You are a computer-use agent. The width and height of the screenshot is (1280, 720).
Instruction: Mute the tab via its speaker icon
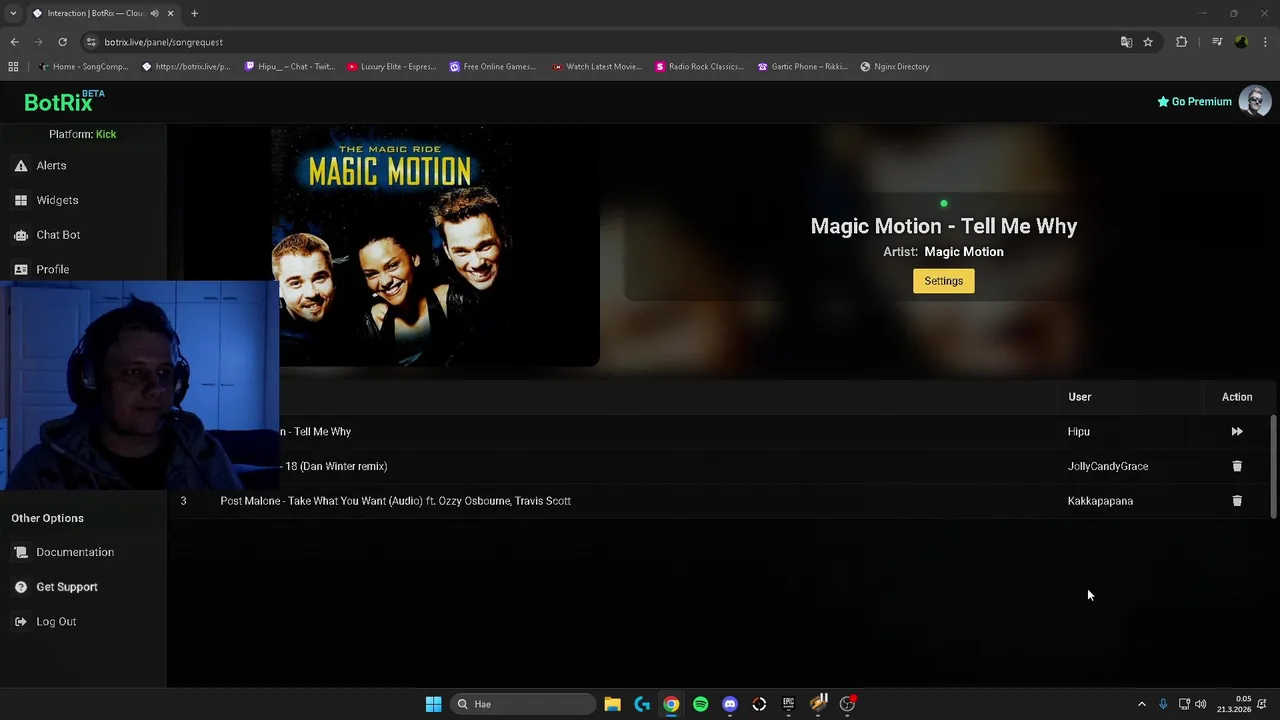click(155, 13)
